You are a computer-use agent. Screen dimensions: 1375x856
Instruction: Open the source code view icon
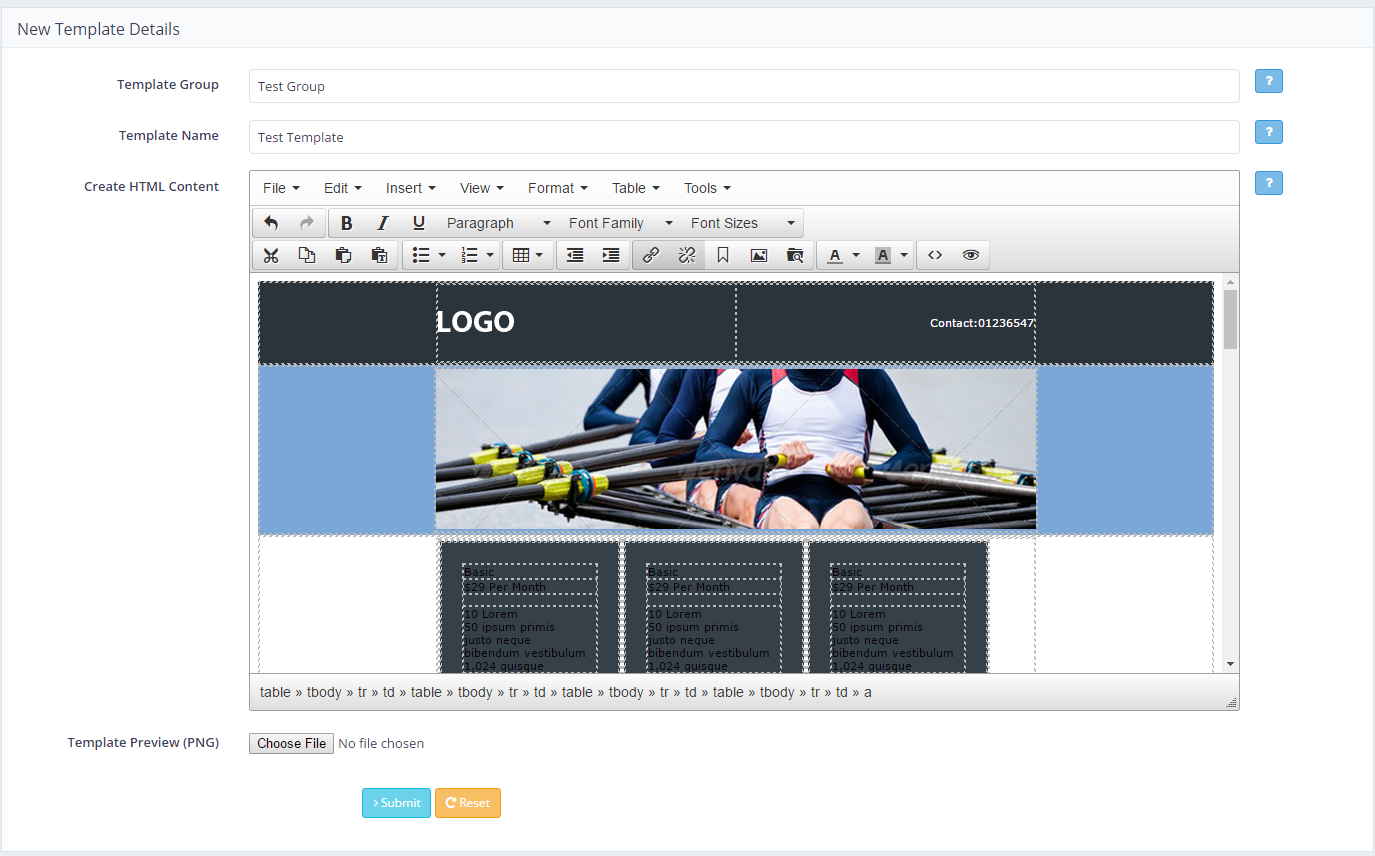[x=934, y=255]
